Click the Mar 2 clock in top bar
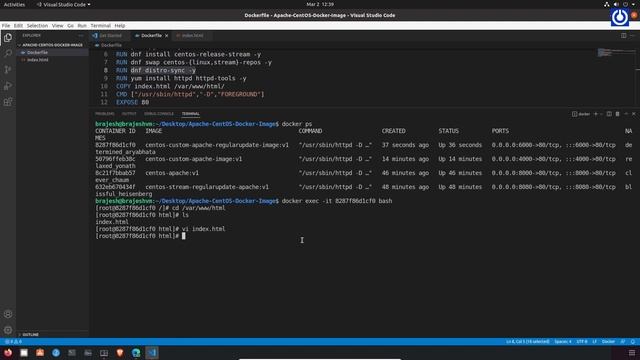 [x=320, y=4]
